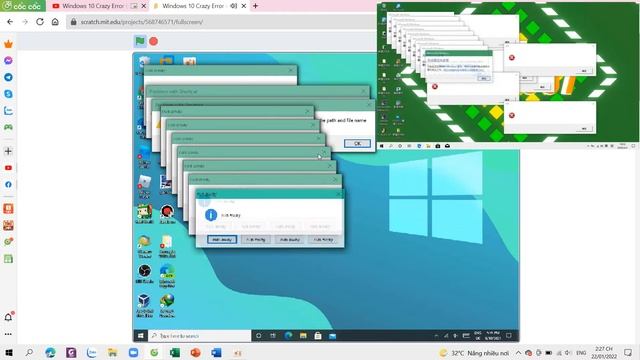Open YouTube from the browser sidebar
Screen dimensions: 640x360
(x=8, y=168)
